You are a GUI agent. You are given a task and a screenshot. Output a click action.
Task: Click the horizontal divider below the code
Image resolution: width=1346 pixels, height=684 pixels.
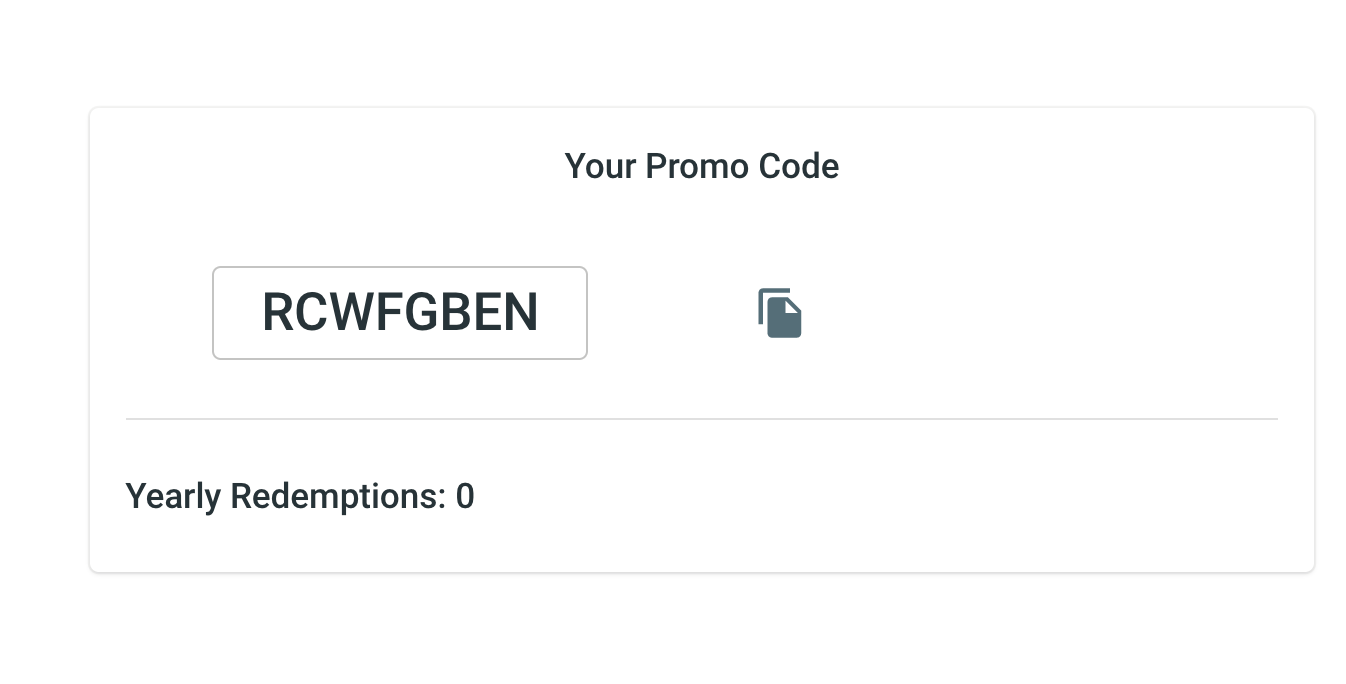click(702, 419)
